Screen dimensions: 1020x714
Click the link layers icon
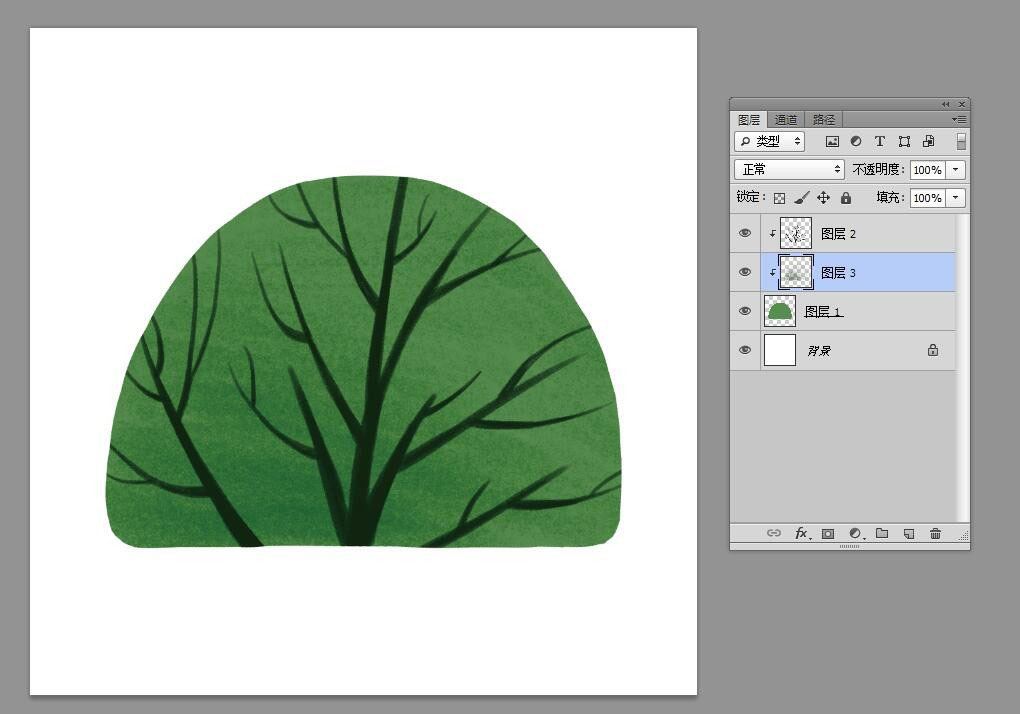click(x=773, y=533)
